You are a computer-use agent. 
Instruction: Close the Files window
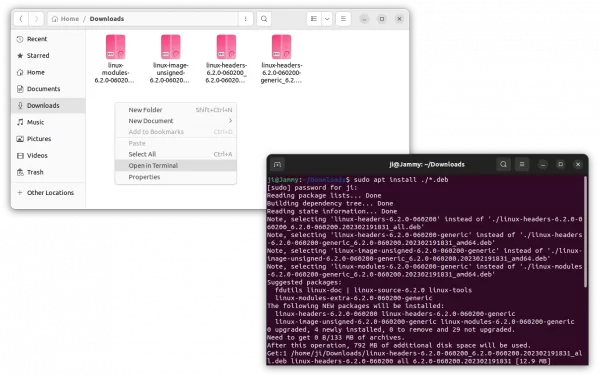399,19
